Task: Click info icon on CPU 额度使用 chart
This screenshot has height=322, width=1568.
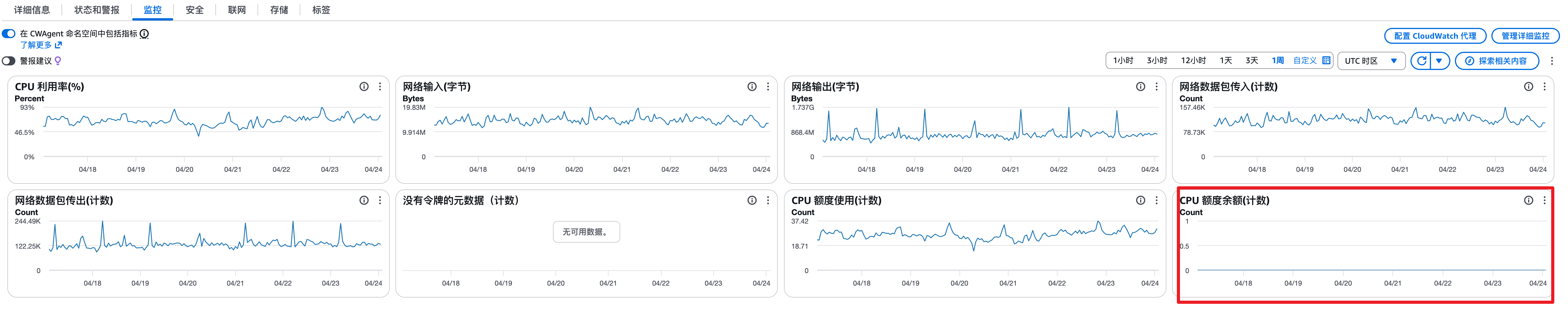Action: 1141,201
